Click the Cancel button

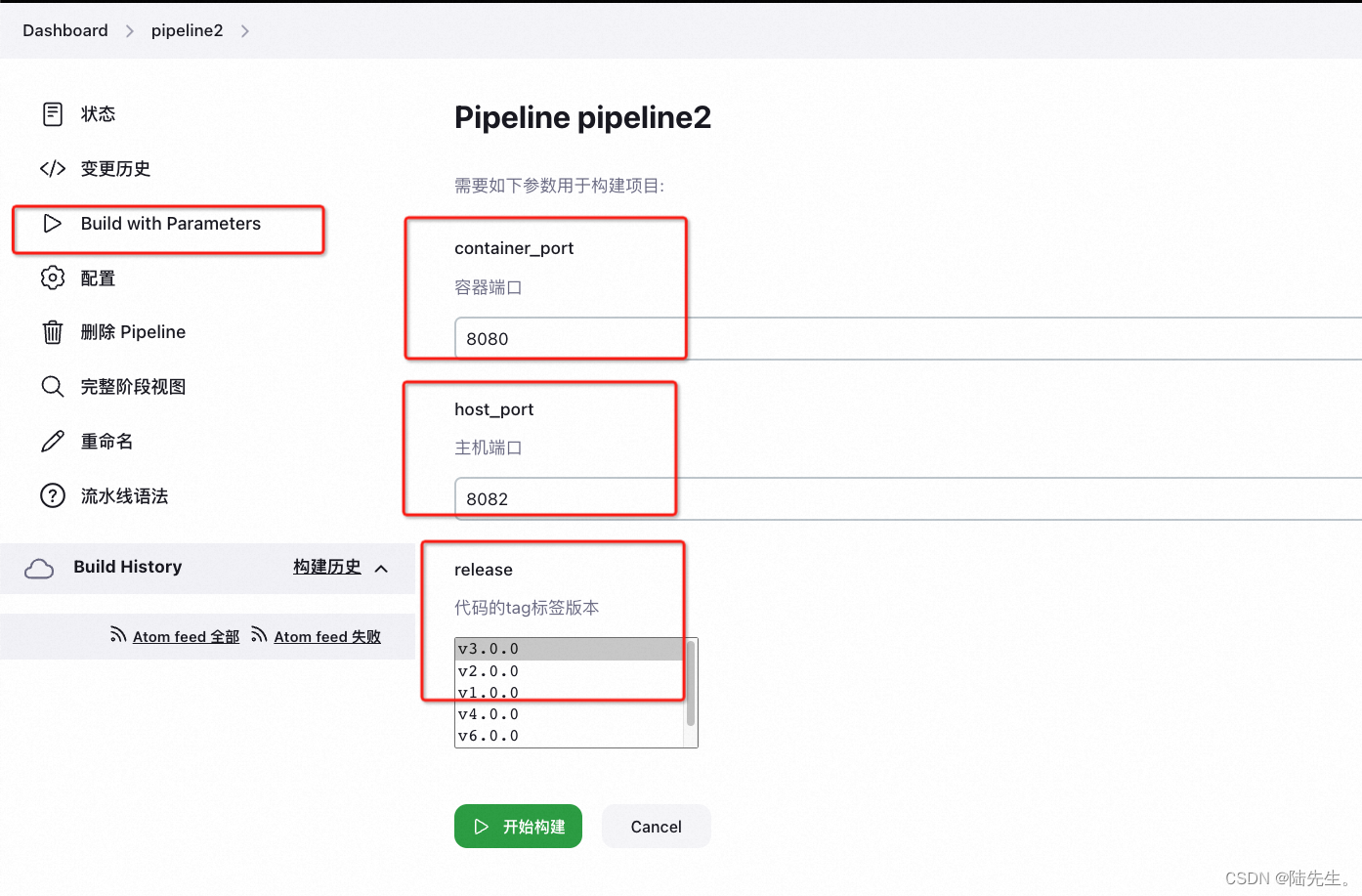coord(657,827)
